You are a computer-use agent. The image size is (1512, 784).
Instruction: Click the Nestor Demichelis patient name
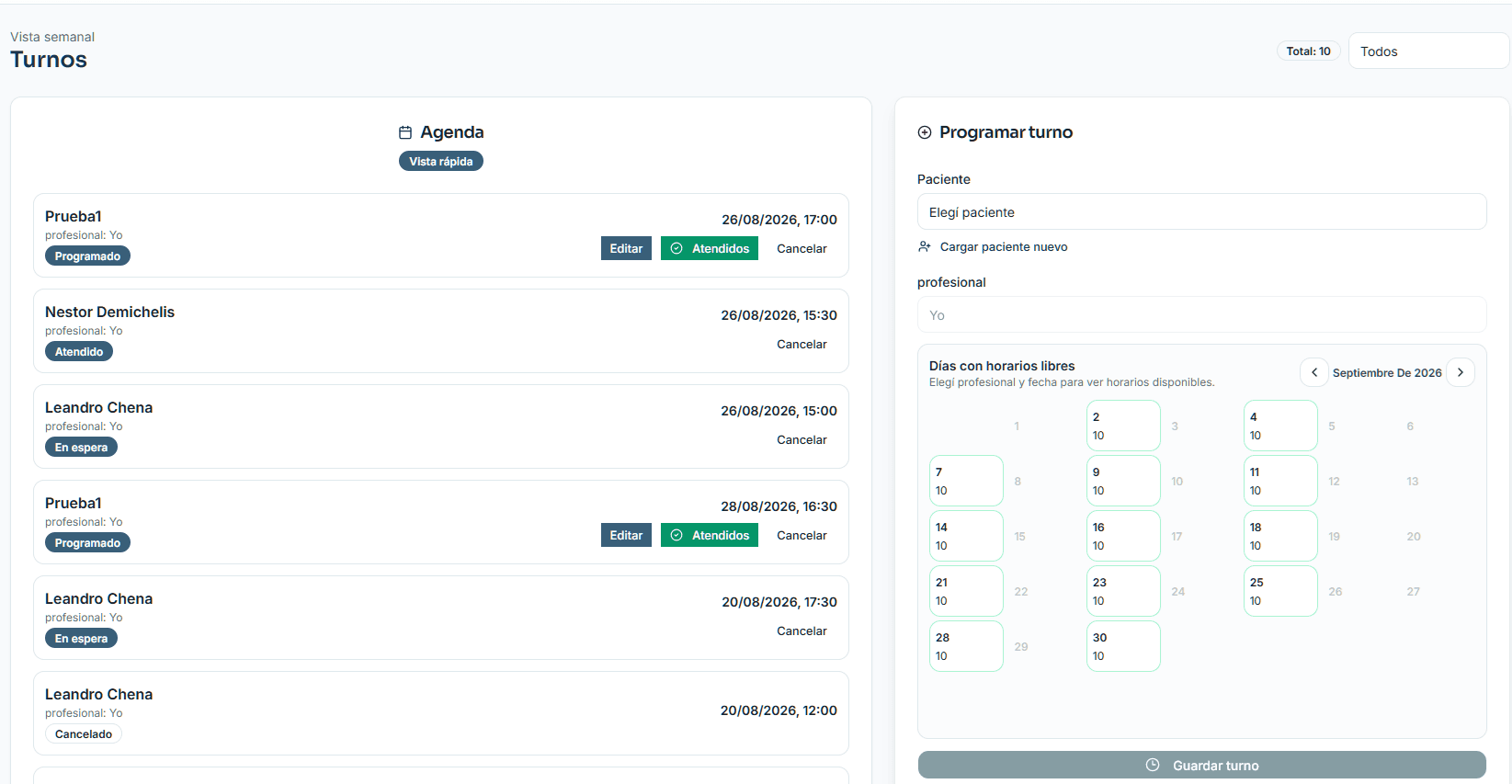coord(109,312)
